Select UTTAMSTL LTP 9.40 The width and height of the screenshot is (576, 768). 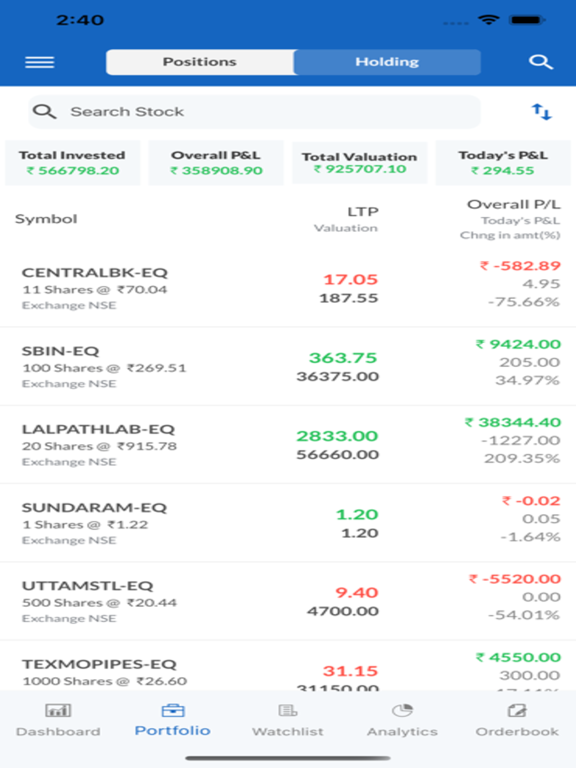click(x=357, y=593)
